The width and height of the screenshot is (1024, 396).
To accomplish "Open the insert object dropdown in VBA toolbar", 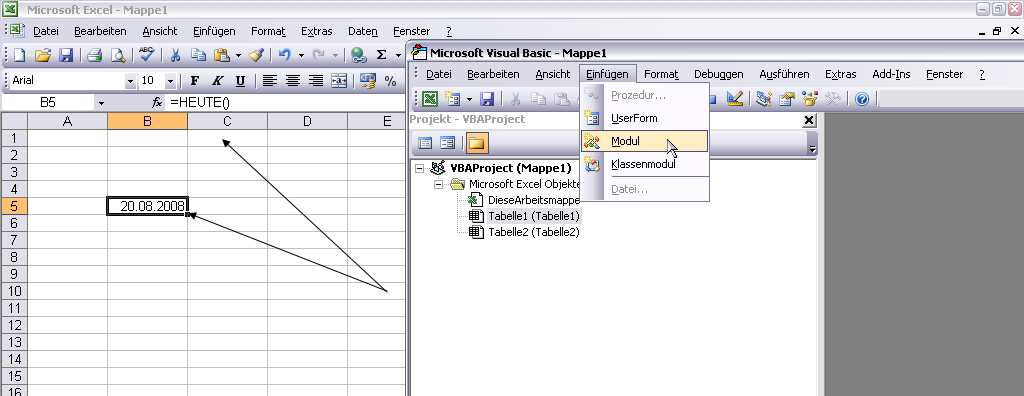I will (x=469, y=99).
